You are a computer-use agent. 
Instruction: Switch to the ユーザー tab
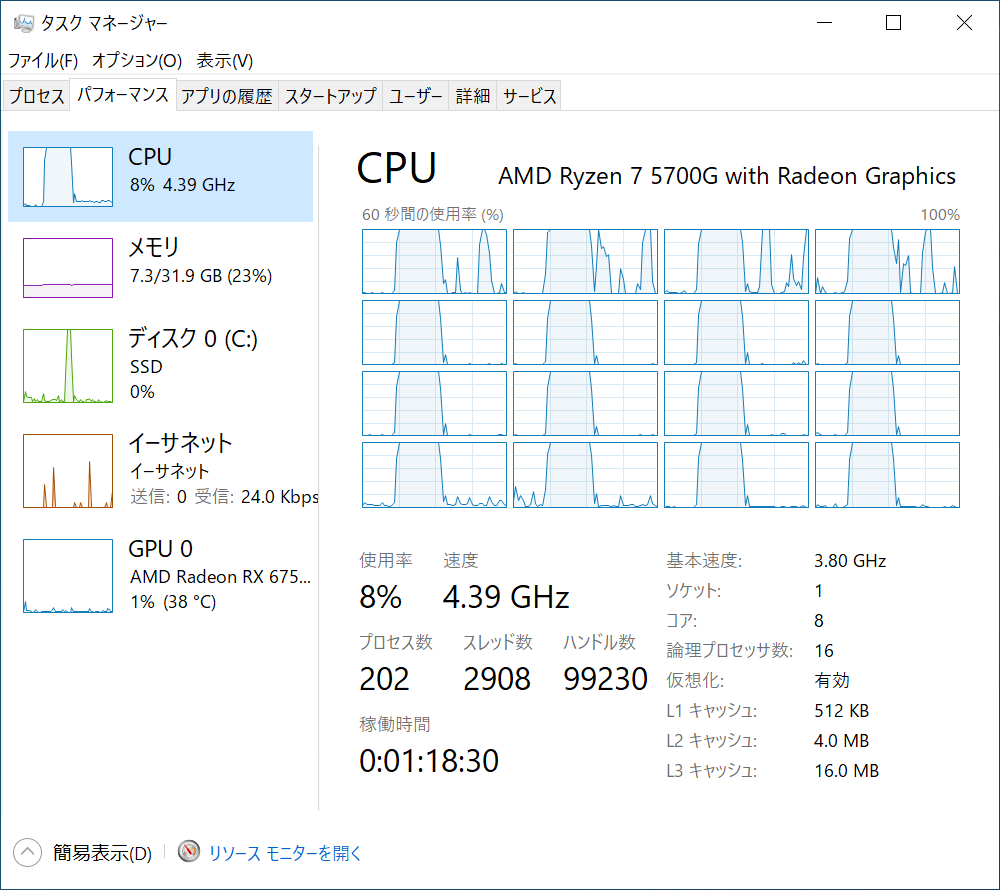[x=416, y=96]
